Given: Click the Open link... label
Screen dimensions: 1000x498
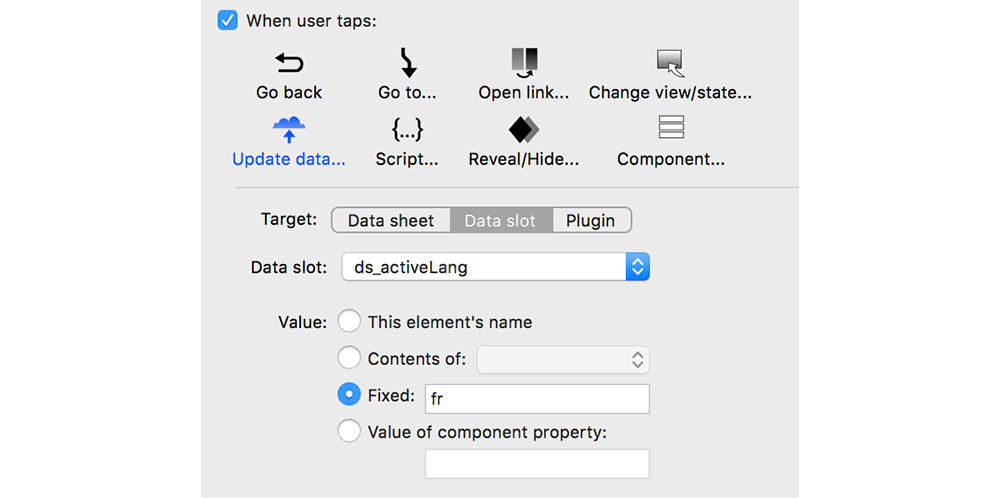Looking at the screenshot, I should [524, 92].
